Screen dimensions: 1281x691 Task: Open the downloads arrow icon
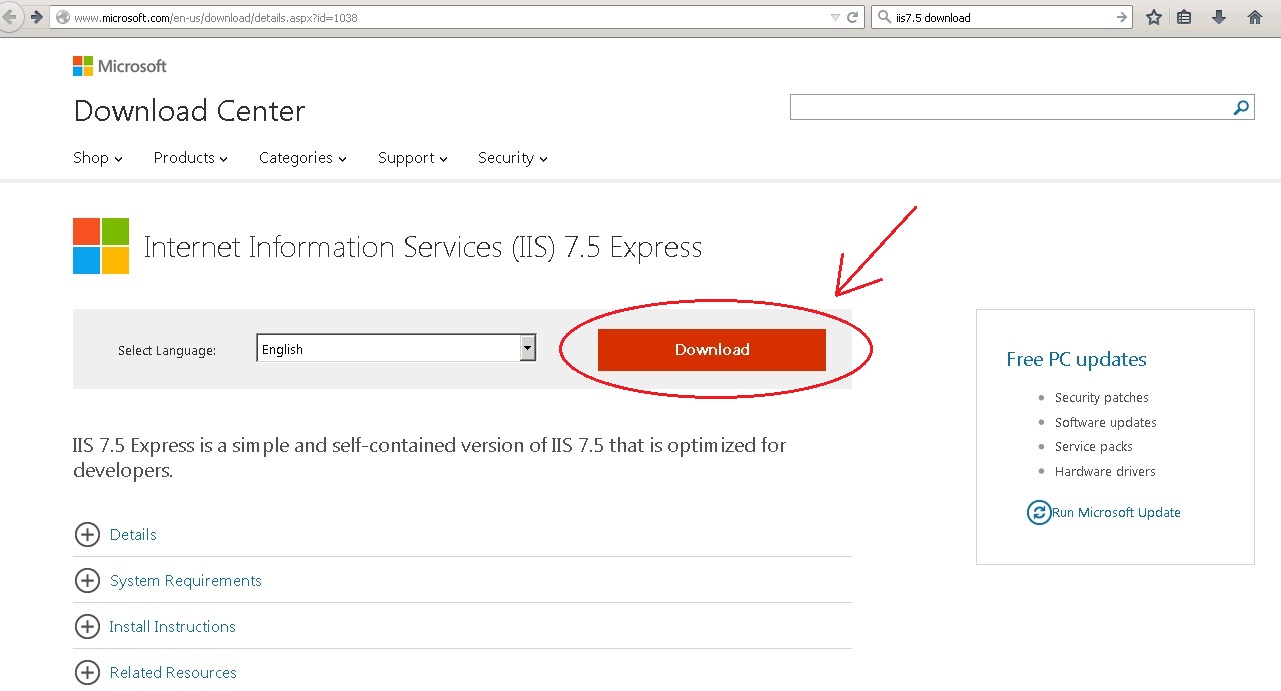[x=1219, y=17]
